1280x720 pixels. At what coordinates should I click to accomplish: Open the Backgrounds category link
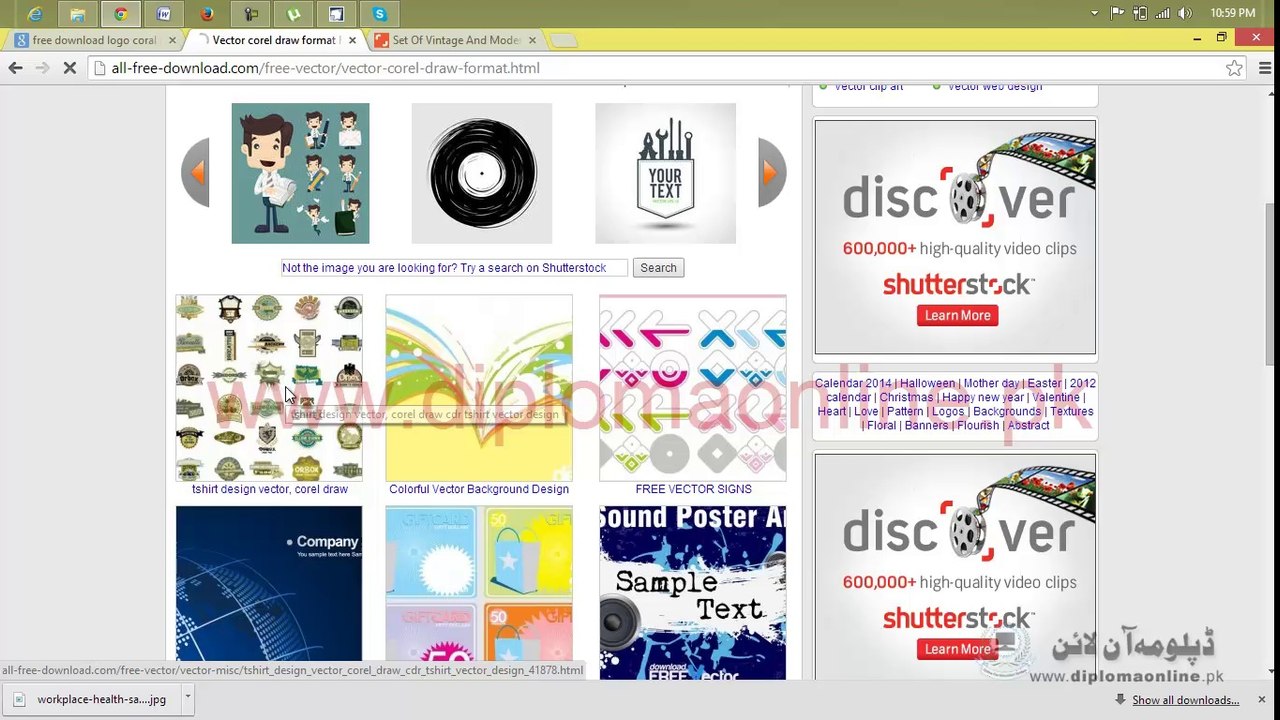click(1007, 411)
